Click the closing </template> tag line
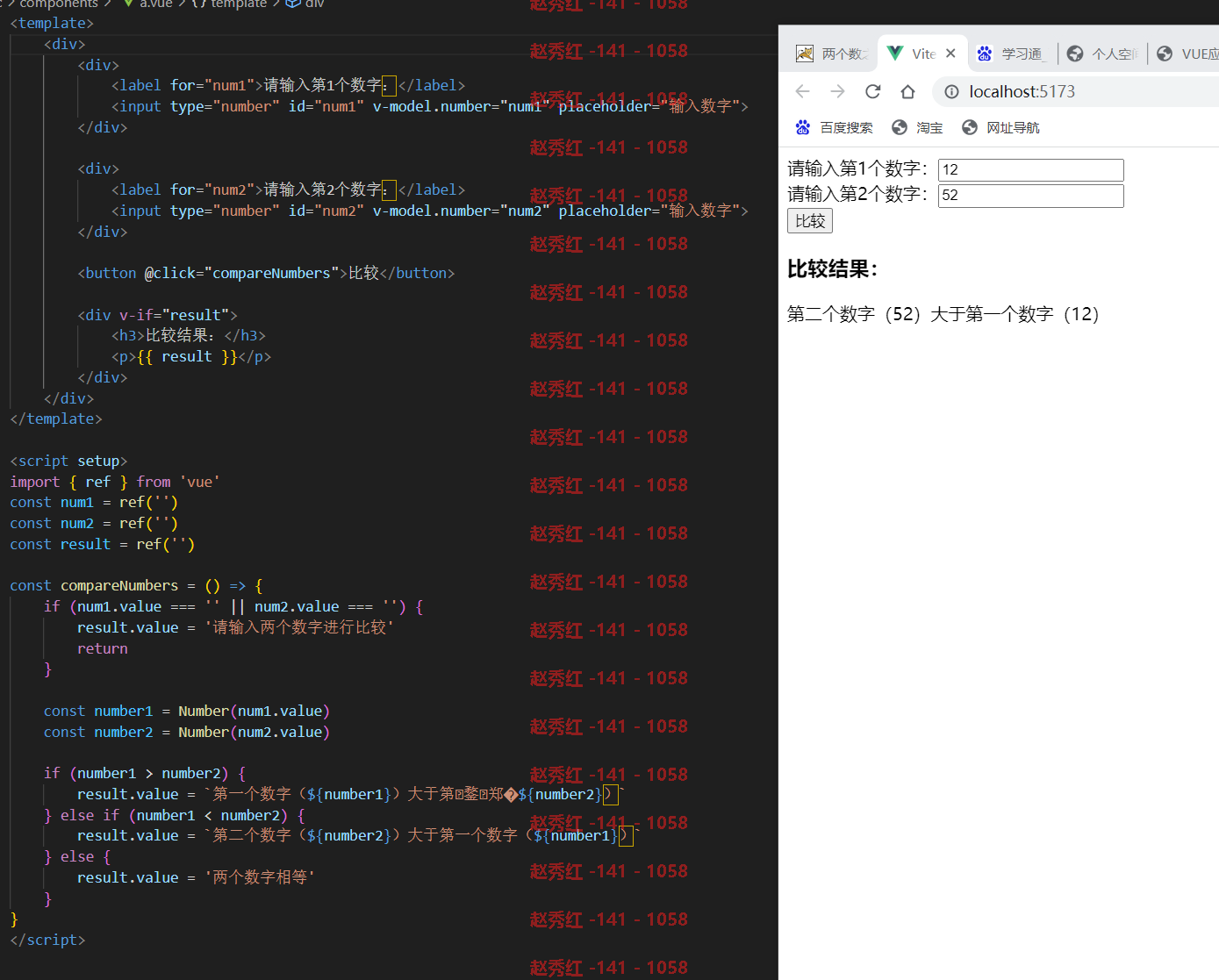Screen dimensions: 1219x980 pyautogui.click(x=56, y=418)
